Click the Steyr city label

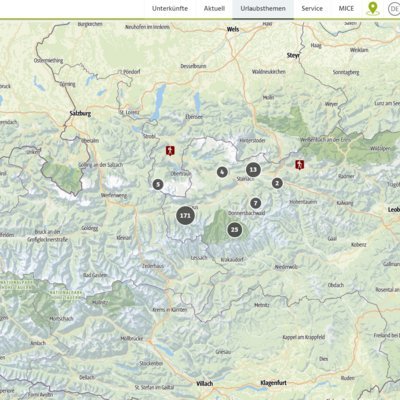pyautogui.click(x=293, y=56)
